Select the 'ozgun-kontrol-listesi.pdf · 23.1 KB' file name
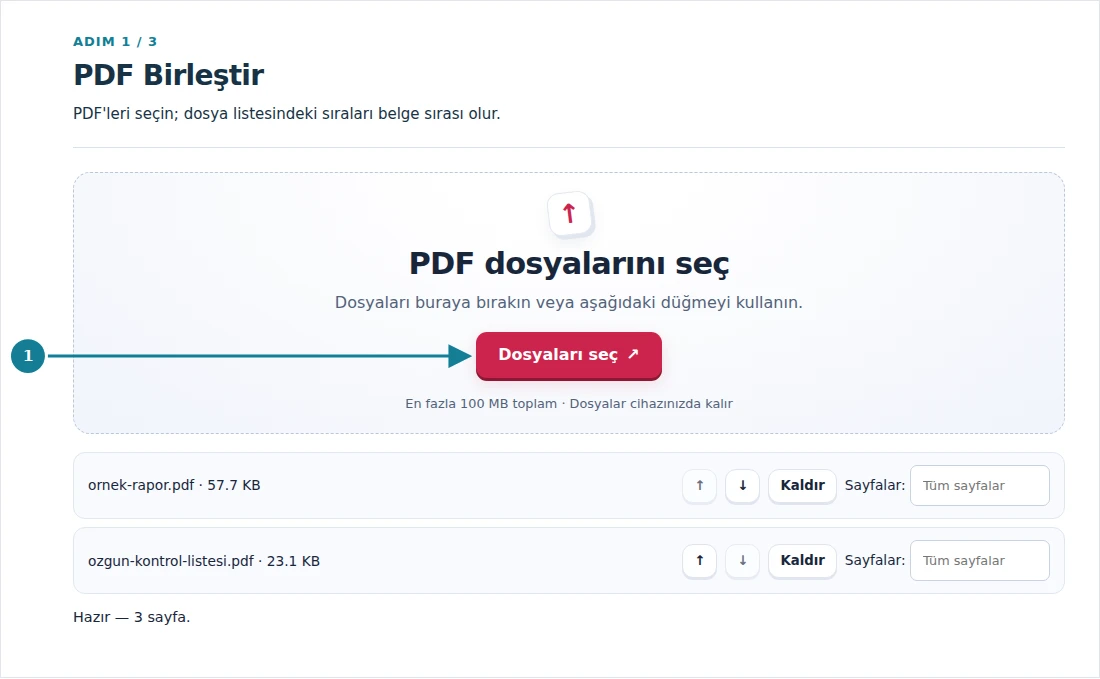Image resolution: width=1100 pixels, height=679 pixels. coord(203,561)
